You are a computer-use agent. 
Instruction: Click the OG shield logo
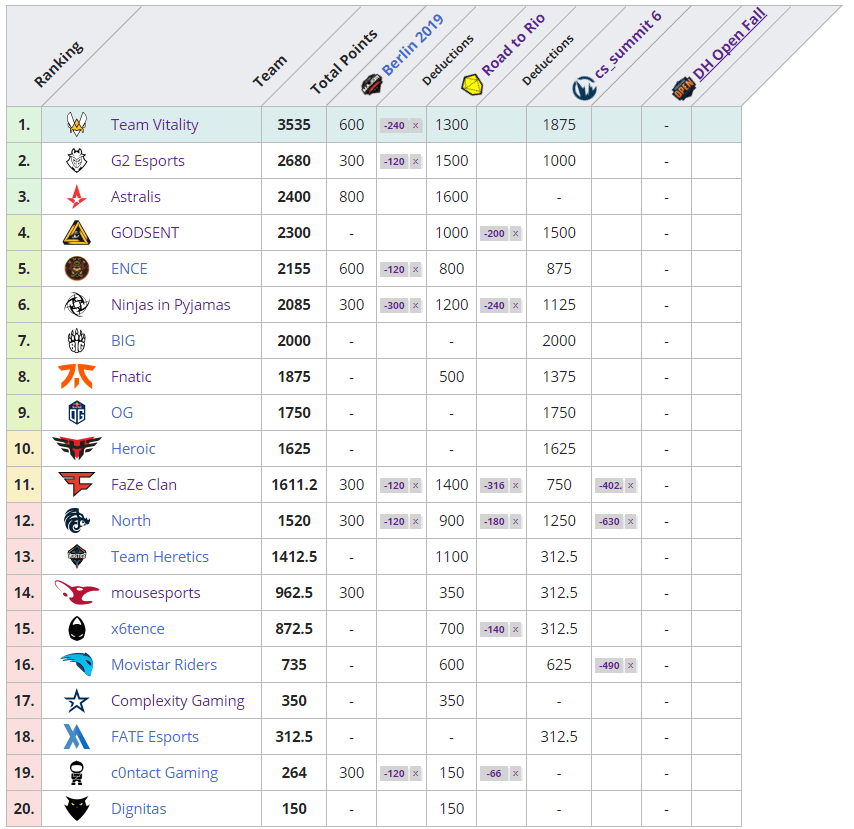click(77, 412)
